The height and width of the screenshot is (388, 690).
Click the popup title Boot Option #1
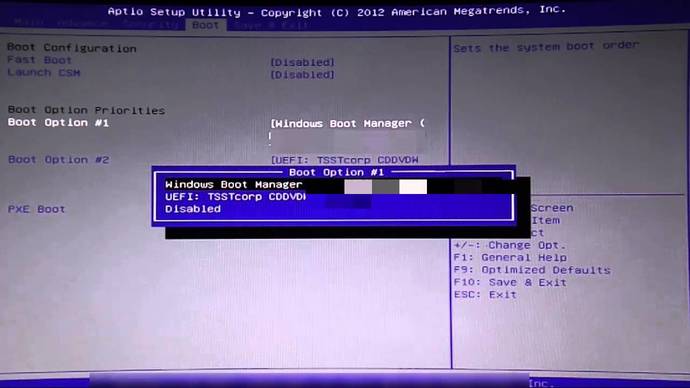336,172
